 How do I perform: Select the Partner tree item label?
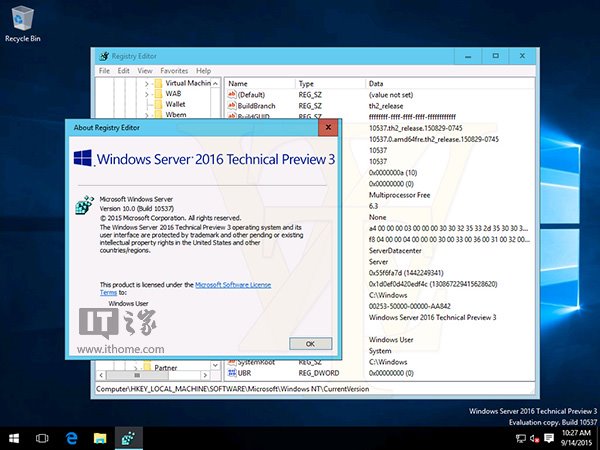click(166, 368)
